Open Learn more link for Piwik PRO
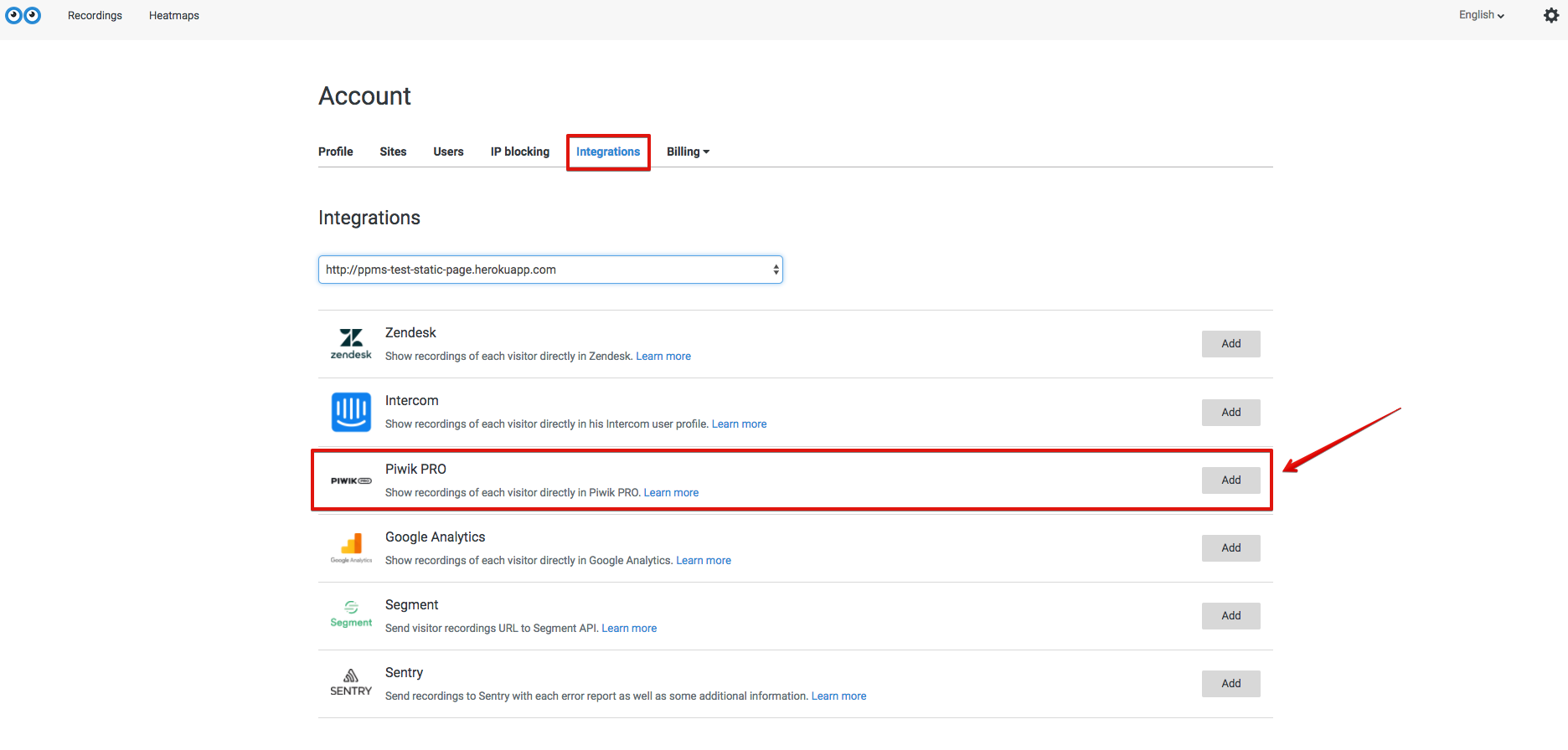Image resolution: width=1568 pixels, height=750 pixels. click(671, 493)
